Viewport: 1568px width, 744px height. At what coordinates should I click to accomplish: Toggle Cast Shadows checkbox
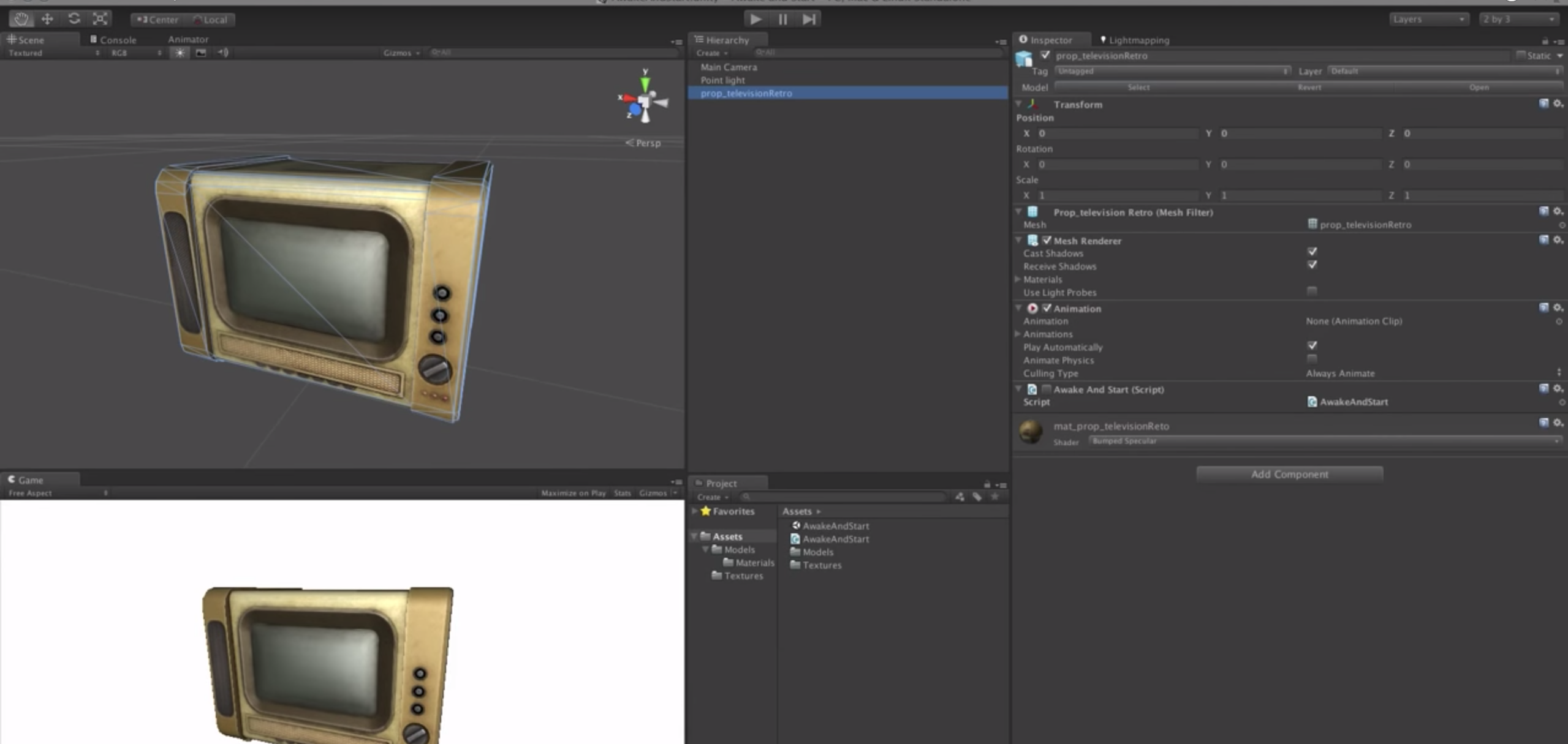tap(1311, 252)
